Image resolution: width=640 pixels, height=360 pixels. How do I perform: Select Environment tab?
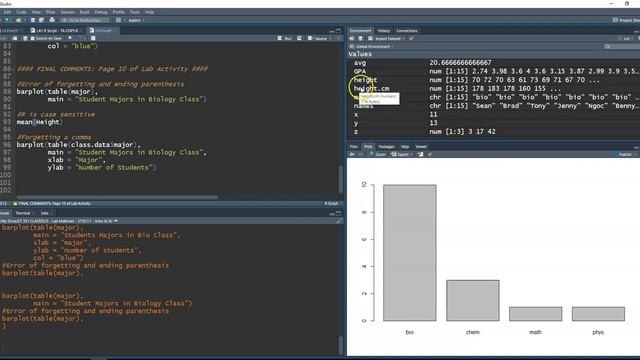click(360, 31)
